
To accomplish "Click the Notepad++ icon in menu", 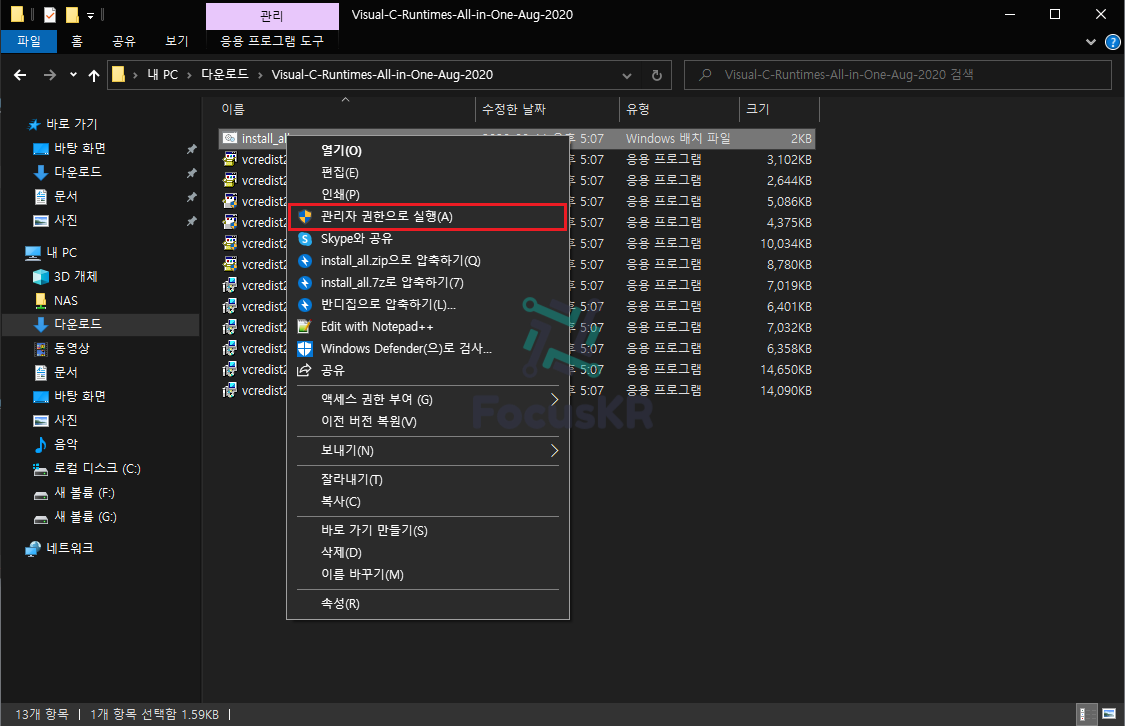I will click(x=305, y=326).
